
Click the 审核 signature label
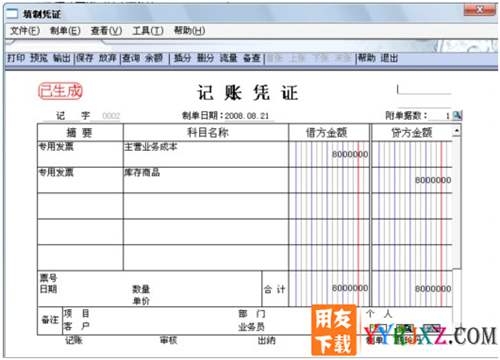coord(168,340)
